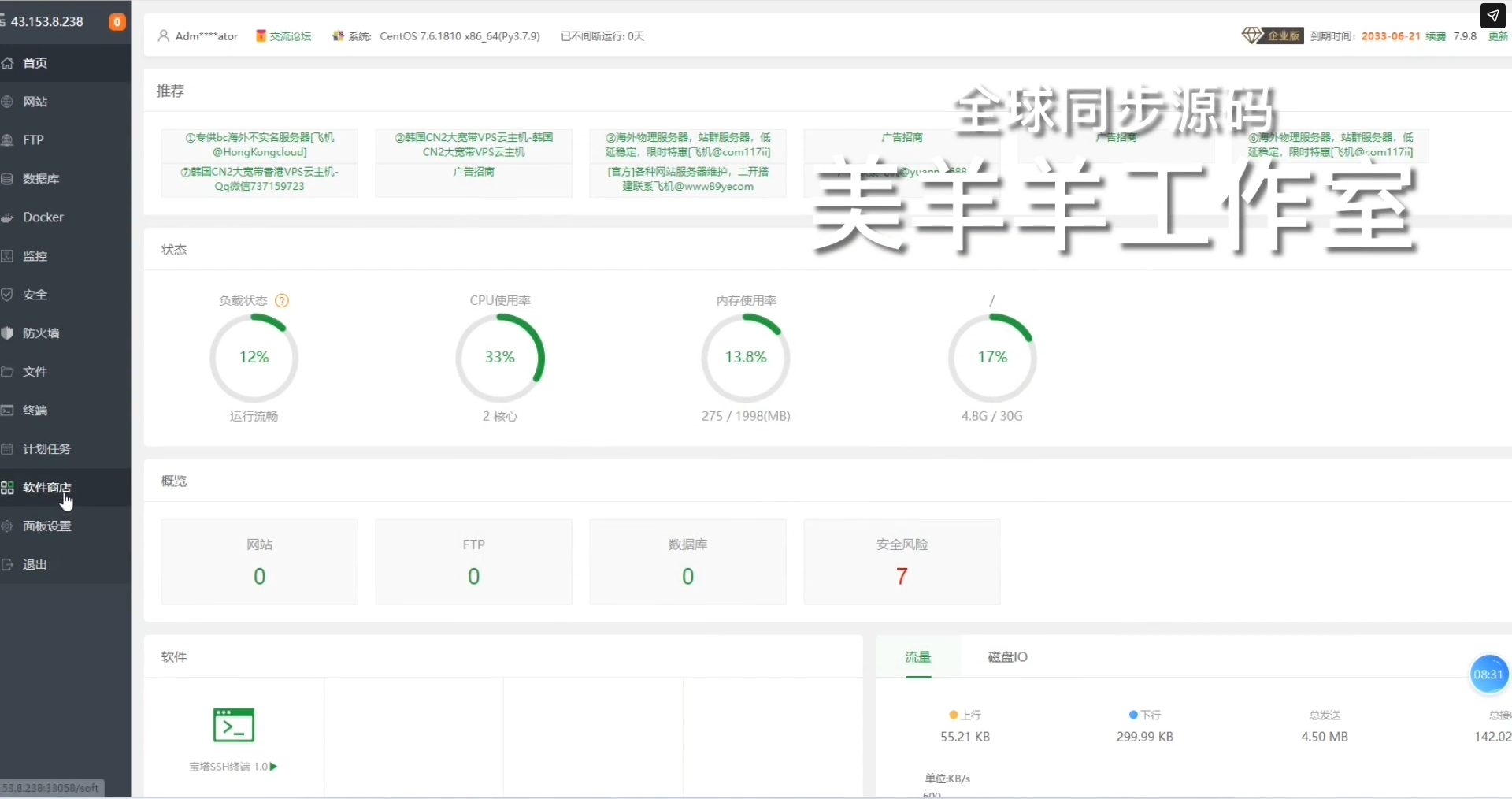
Task: Open the 软件商店 menu item
Action: click(47, 488)
